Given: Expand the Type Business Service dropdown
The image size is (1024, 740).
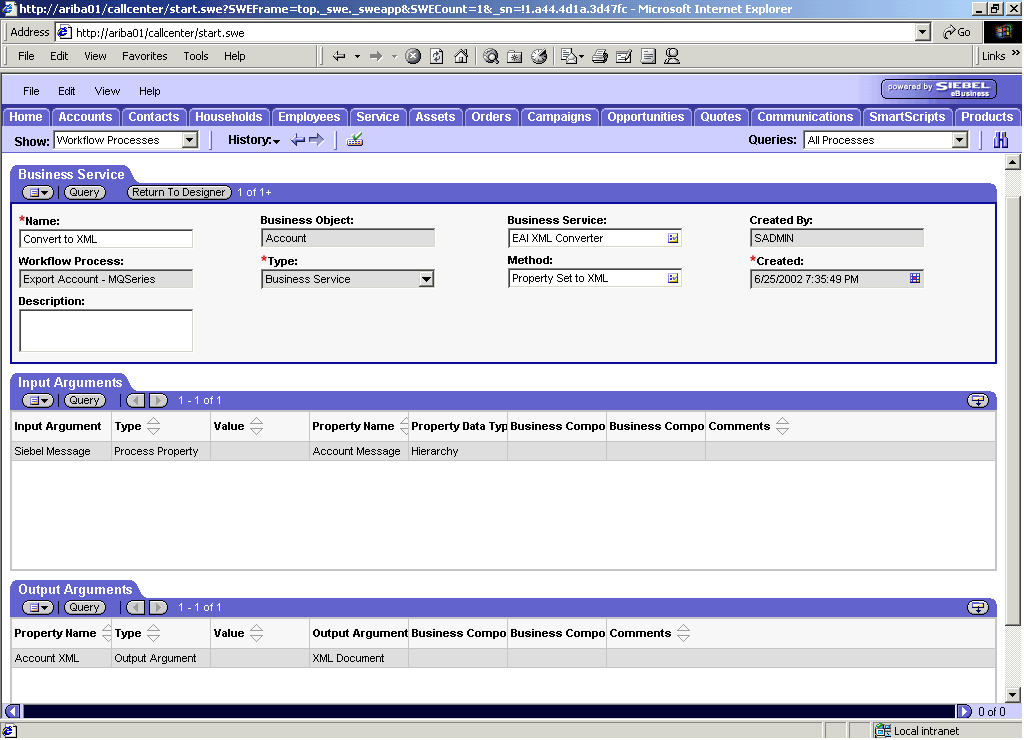Looking at the screenshot, I should [x=426, y=279].
